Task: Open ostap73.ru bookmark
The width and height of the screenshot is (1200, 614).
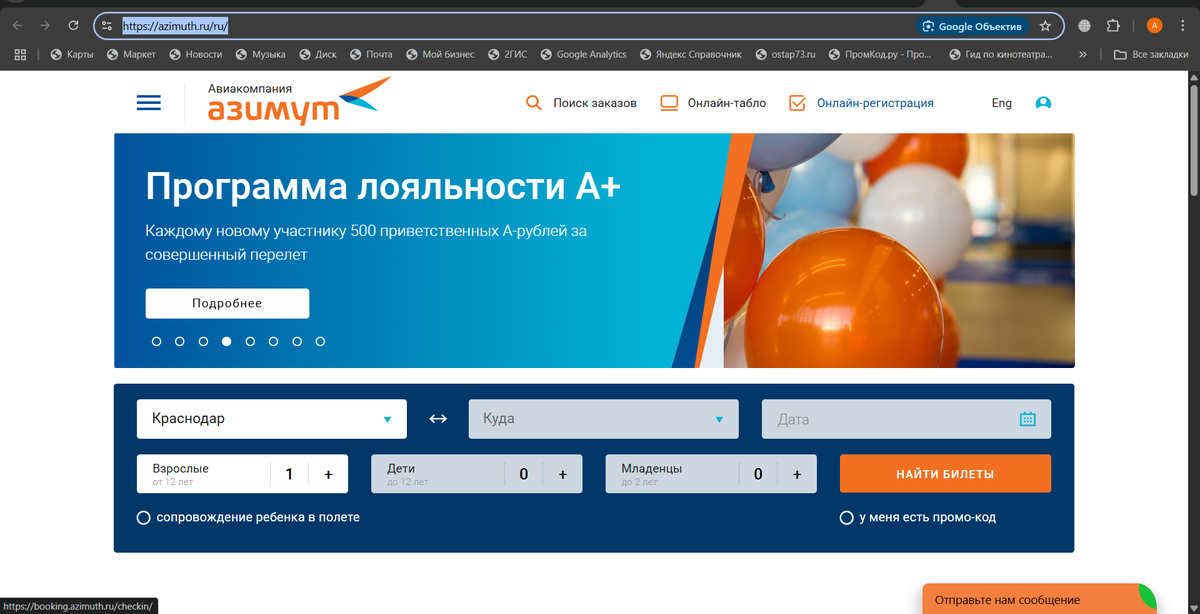Action: pyautogui.click(x=787, y=55)
